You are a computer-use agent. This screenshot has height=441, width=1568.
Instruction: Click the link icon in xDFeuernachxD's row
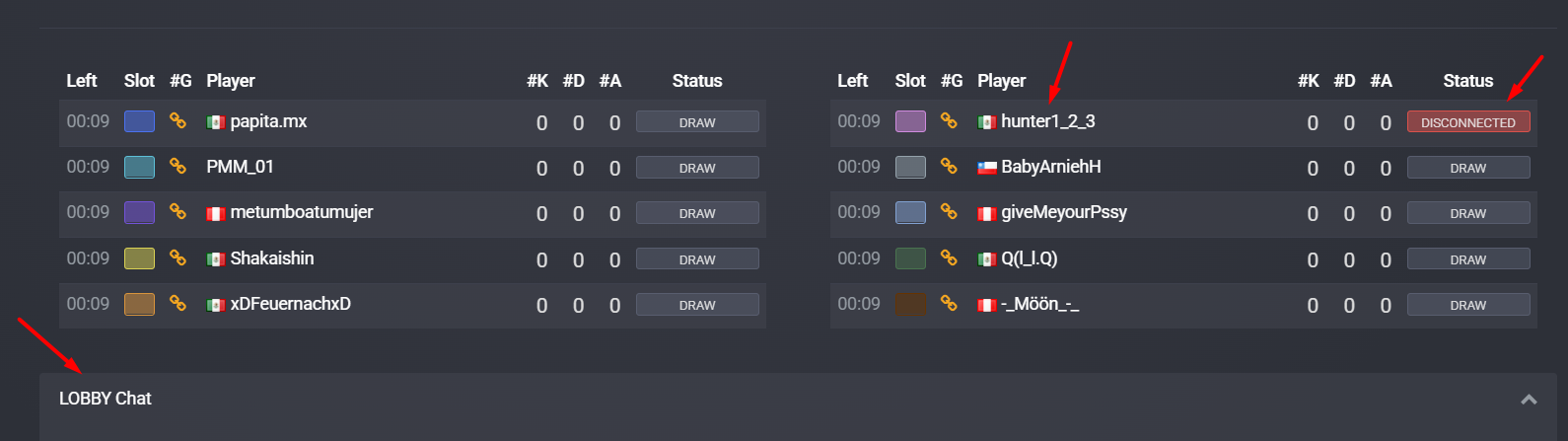(x=178, y=303)
